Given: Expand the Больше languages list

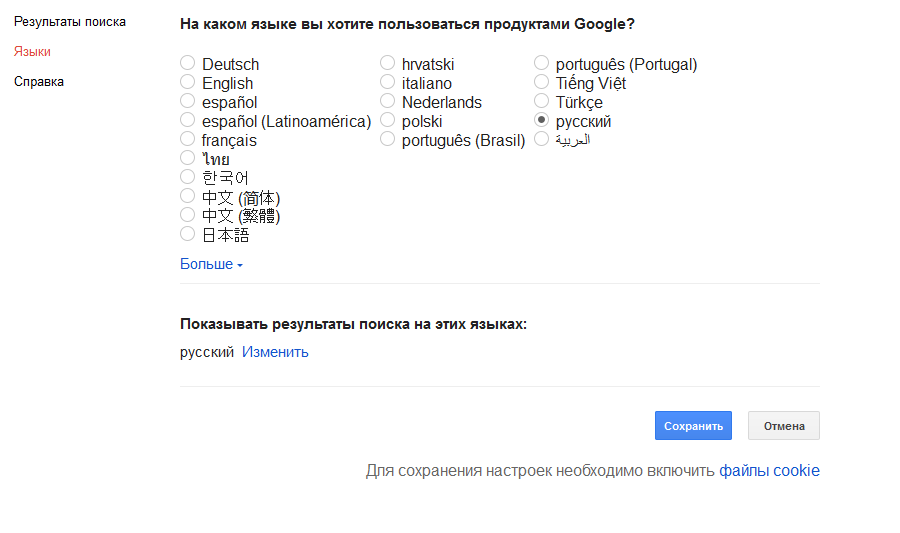Looking at the screenshot, I should [x=211, y=265].
